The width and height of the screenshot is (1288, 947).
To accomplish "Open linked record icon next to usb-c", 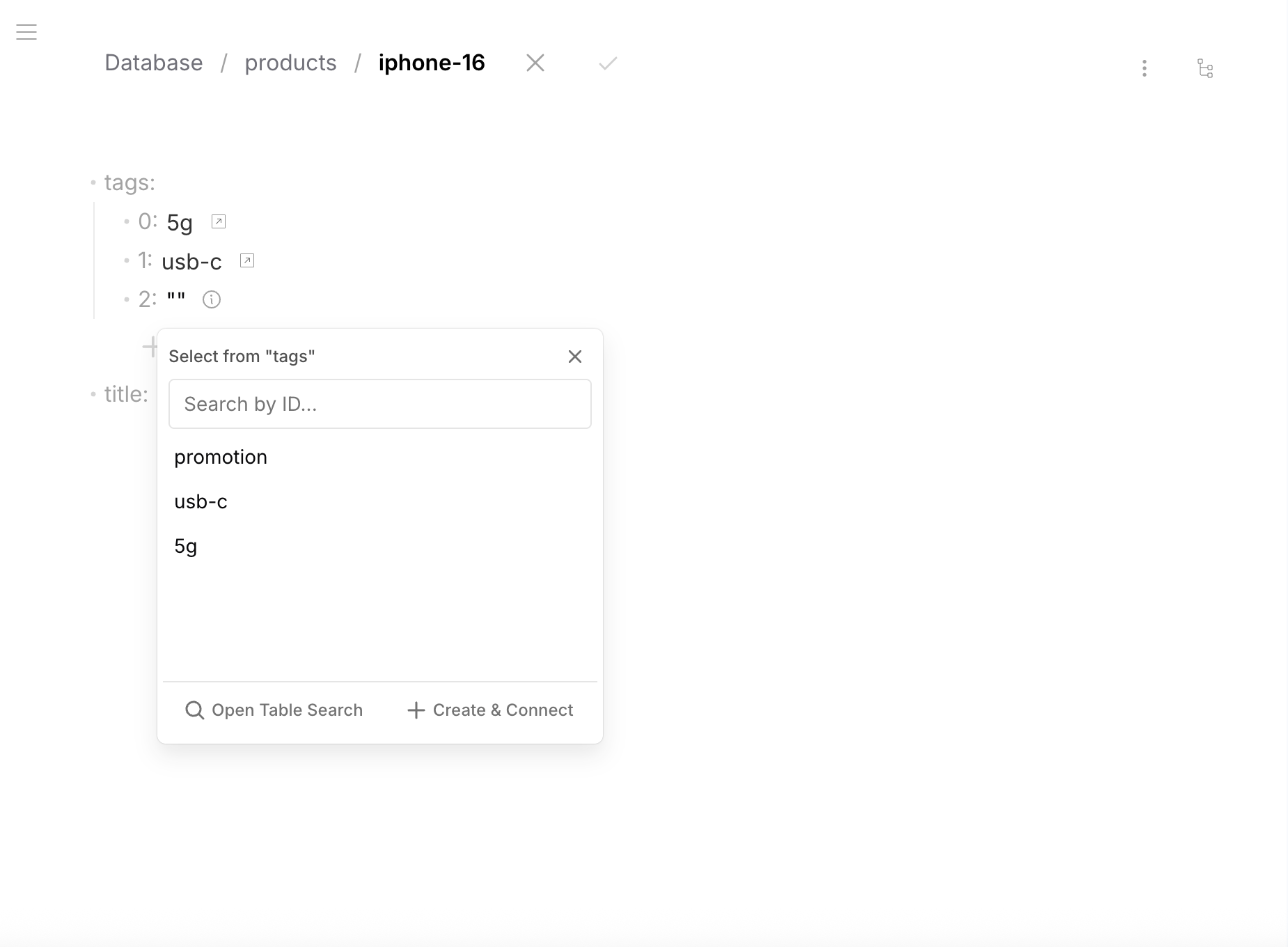I will (247, 261).
